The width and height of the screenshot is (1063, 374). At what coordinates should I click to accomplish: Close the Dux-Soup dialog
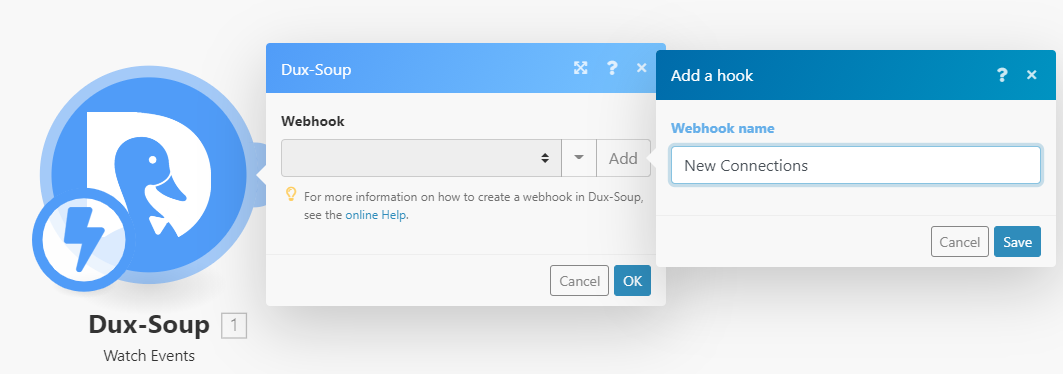click(642, 68)
